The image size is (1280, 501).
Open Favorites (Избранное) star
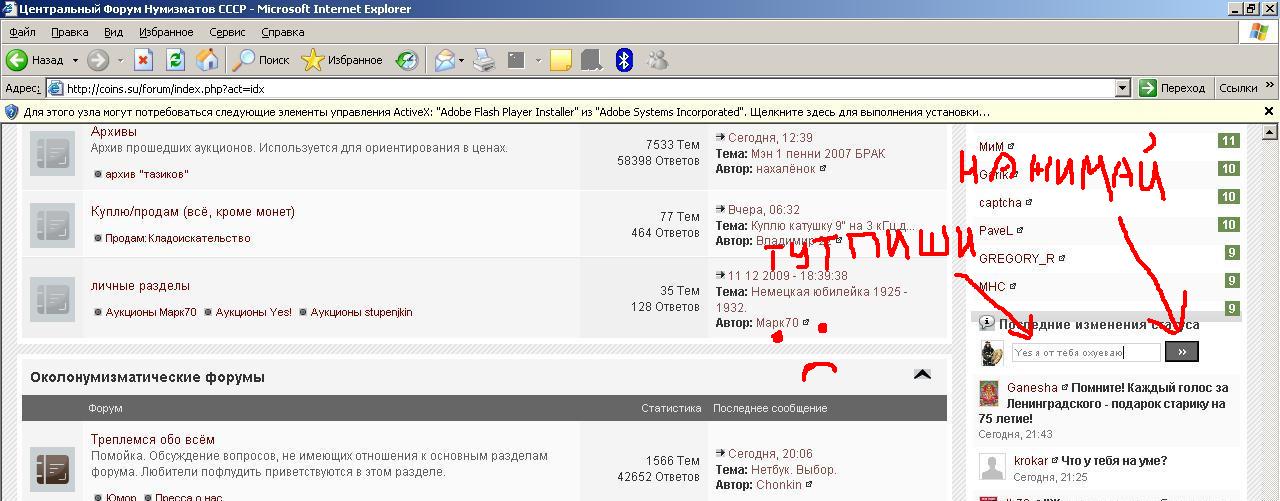click(x=342, y=60)
